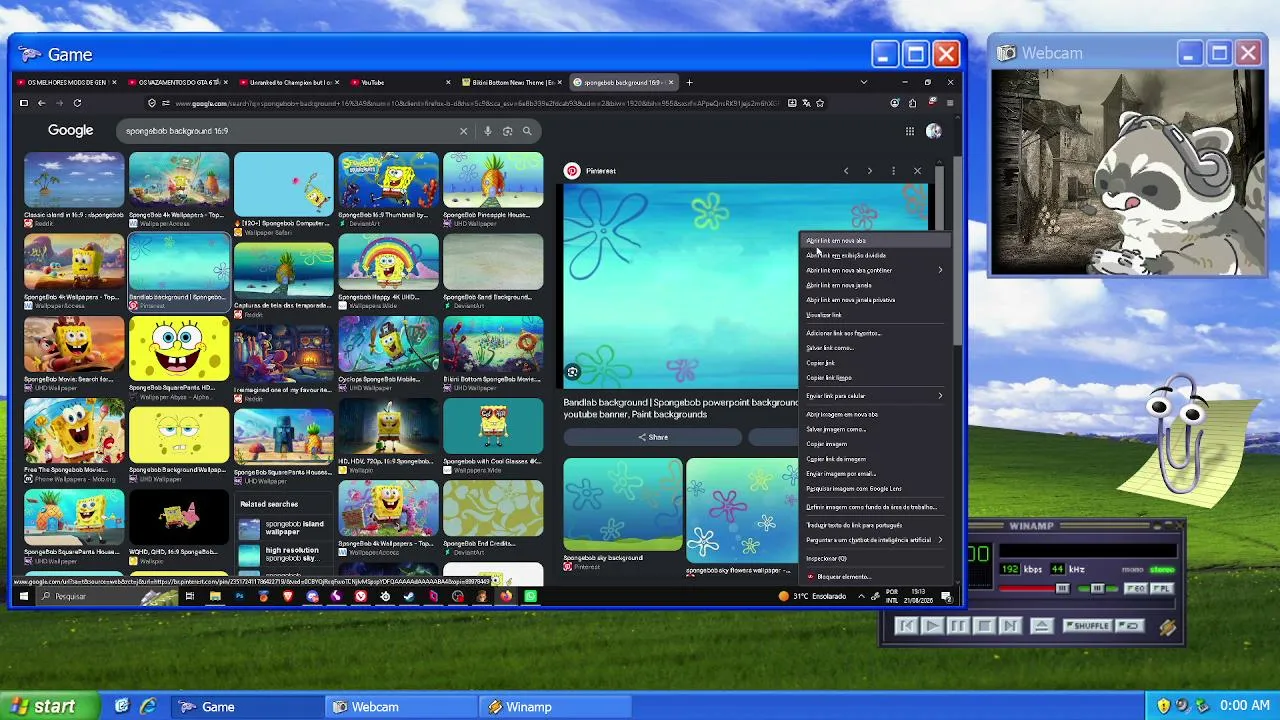Click the Google logo

(x=70, y=131)
